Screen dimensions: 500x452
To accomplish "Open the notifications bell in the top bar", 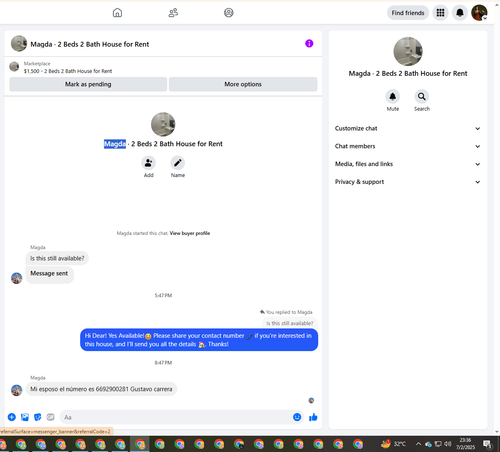I will point(460,13).
